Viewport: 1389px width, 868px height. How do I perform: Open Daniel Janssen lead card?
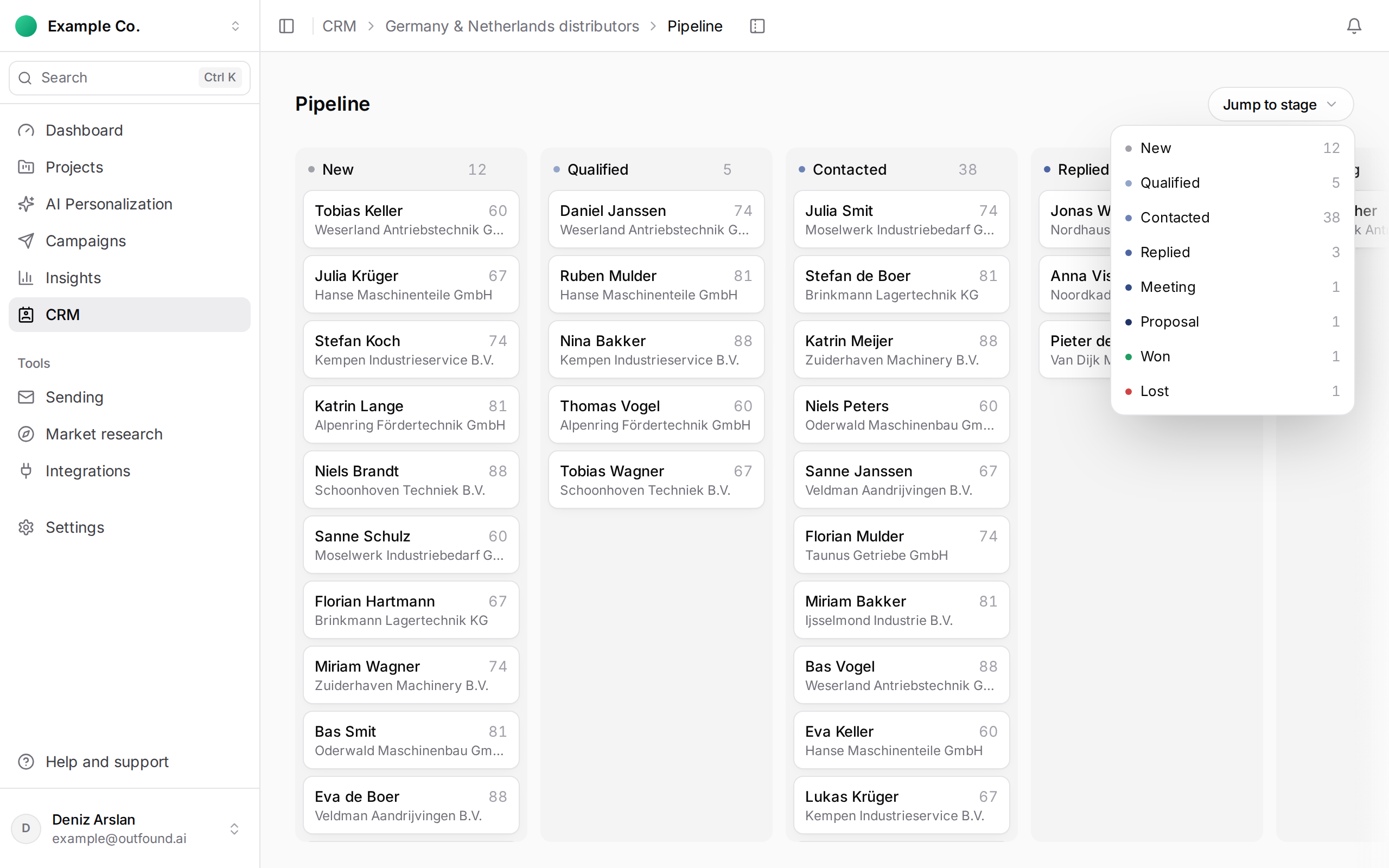pyautogui.click(x=656, y=219)
